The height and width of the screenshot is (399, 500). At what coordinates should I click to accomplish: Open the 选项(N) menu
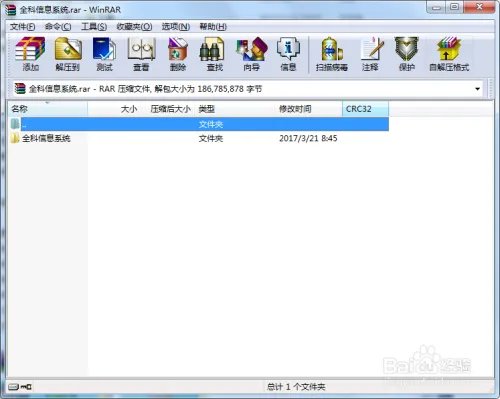(x=176, y=27)
